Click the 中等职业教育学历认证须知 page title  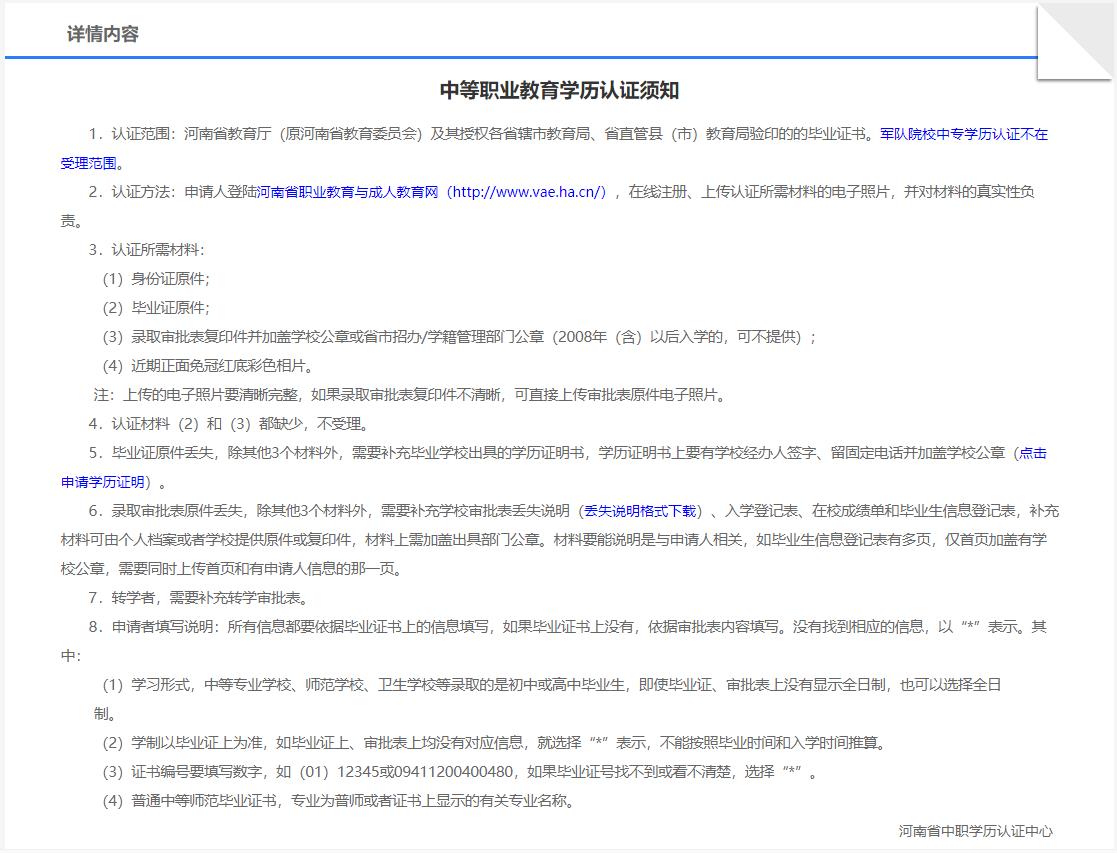click(559, 90)
